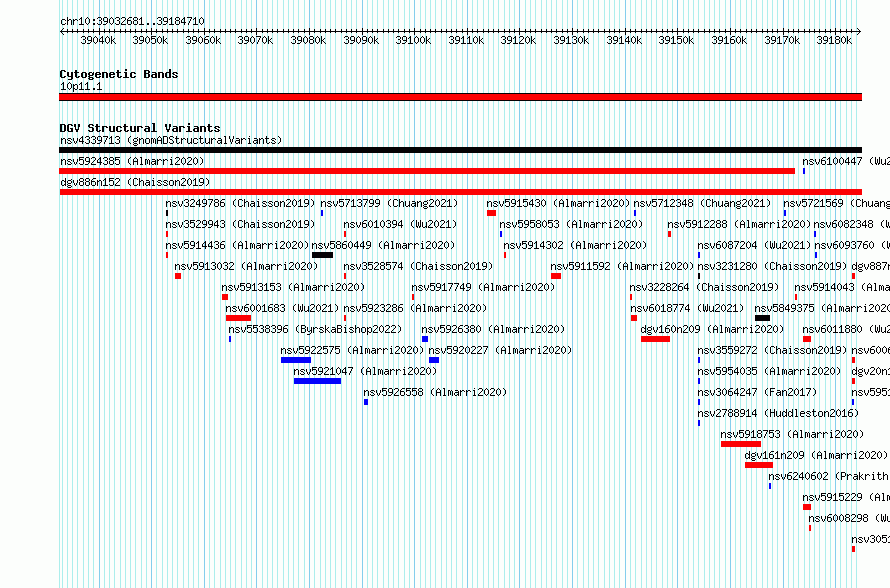Open variant nsv6001683 (Wu2021) label
This screenshot has width=890, height=588.
(282, 308)
